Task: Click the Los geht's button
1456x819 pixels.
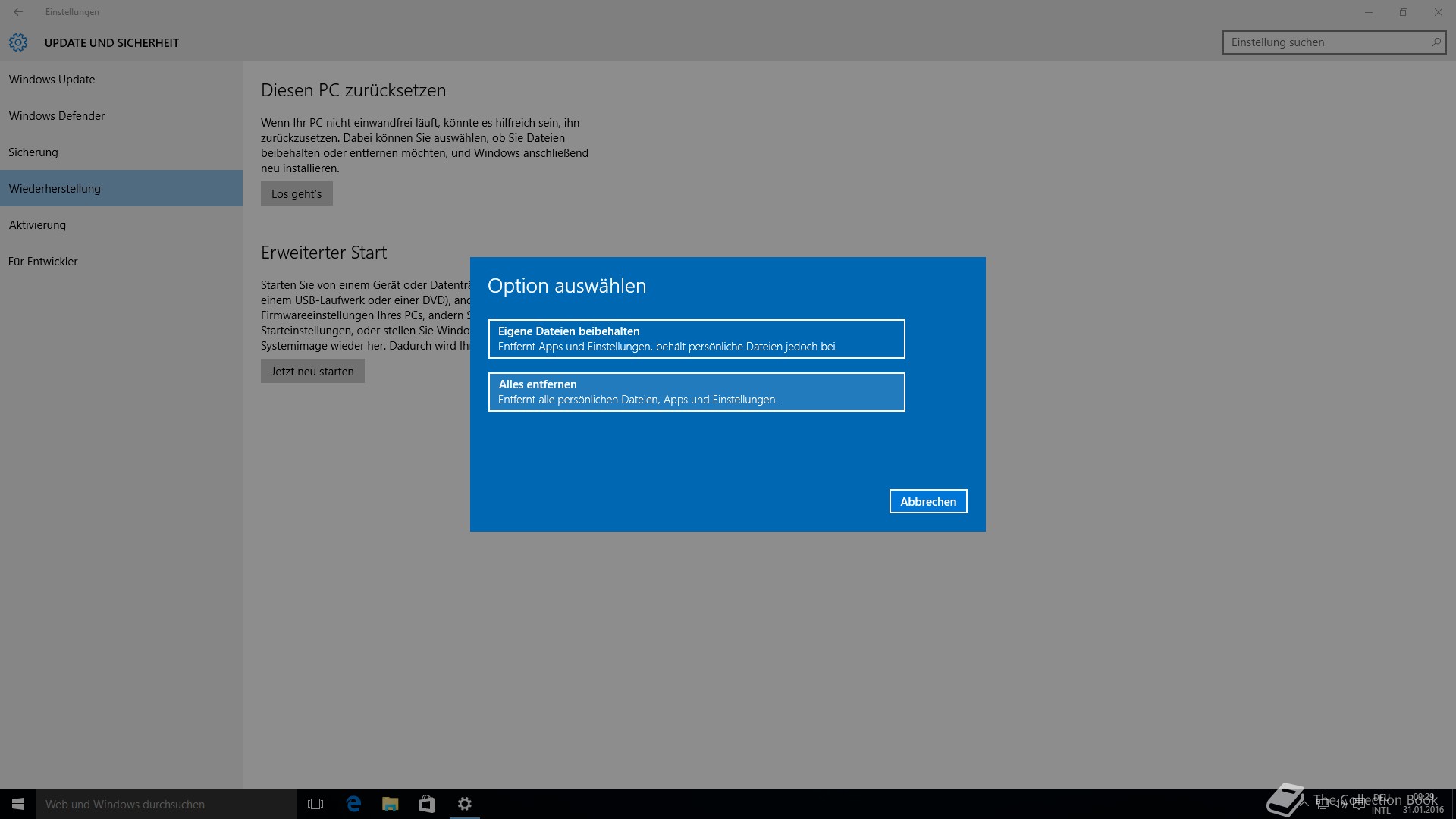Action: click(297, 193)
